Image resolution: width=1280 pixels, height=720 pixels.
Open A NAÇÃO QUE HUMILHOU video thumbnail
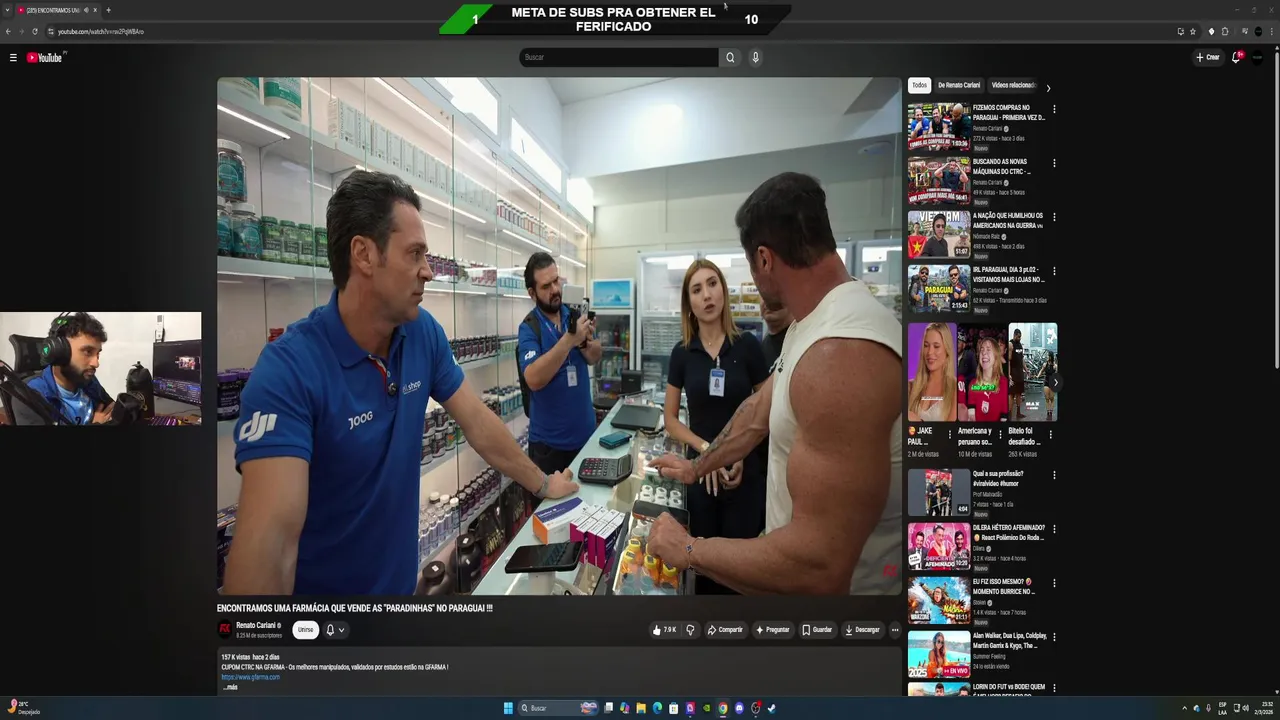(x=939, y=234)
